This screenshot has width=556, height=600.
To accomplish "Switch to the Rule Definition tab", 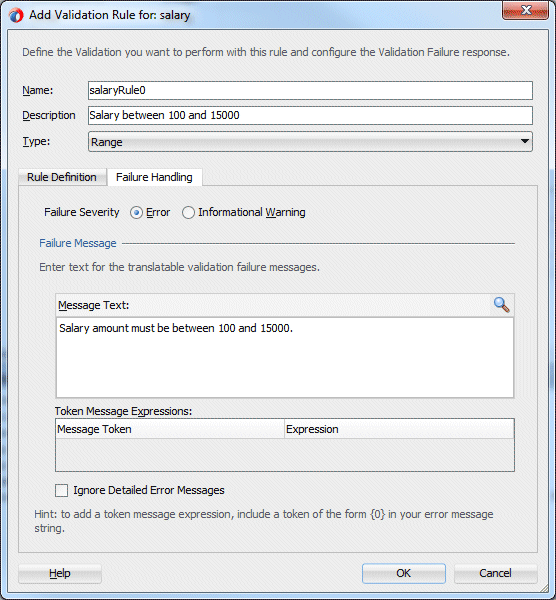I will 62,177.
